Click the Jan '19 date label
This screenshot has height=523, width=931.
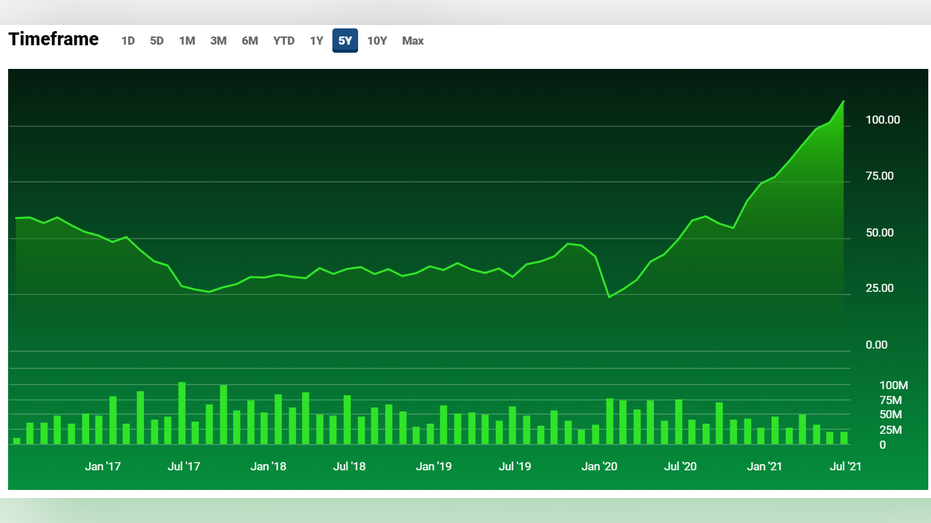click(x=433, y=467)
